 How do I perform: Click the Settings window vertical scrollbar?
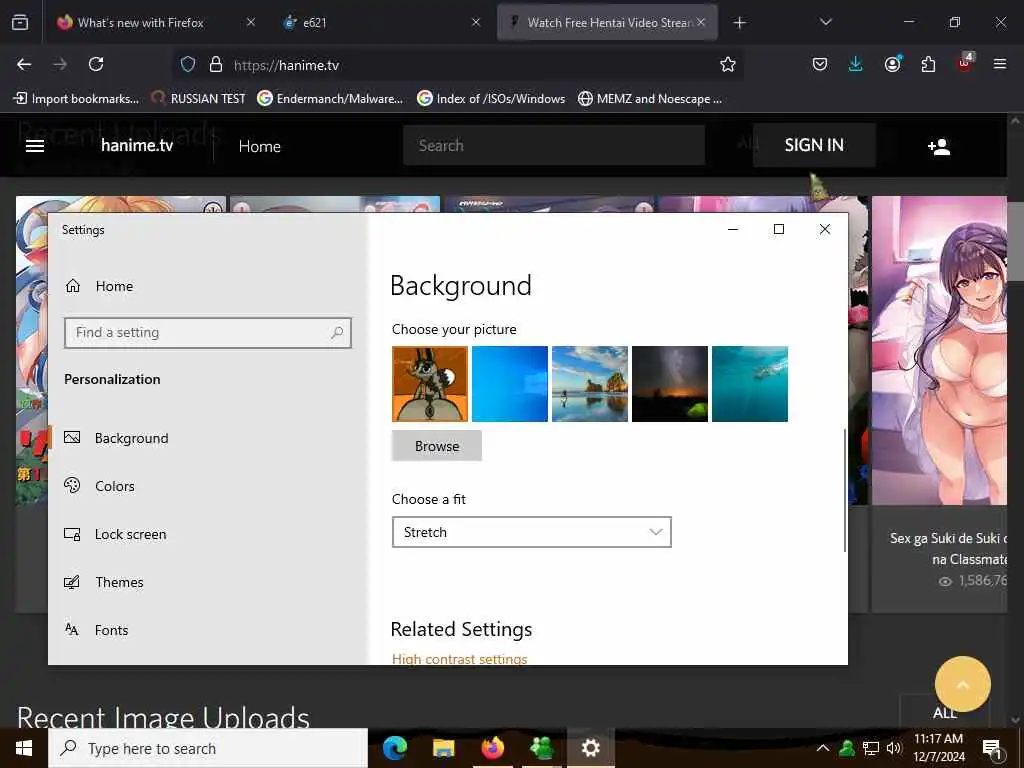click(844, 490)
